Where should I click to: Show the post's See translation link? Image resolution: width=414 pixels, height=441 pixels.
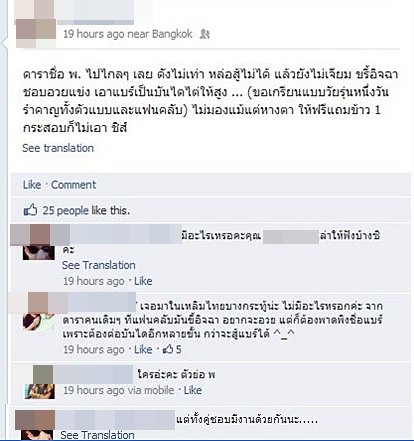[x=58, y=148]
